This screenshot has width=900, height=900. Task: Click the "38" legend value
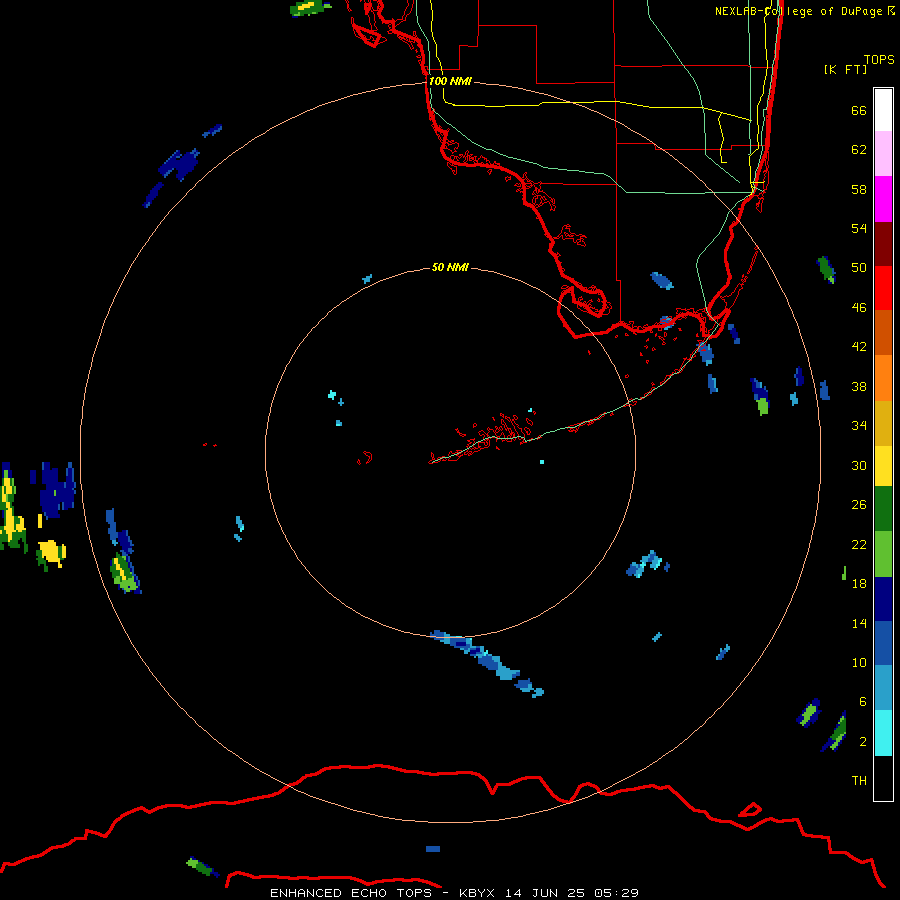click(x=859, y=386)
